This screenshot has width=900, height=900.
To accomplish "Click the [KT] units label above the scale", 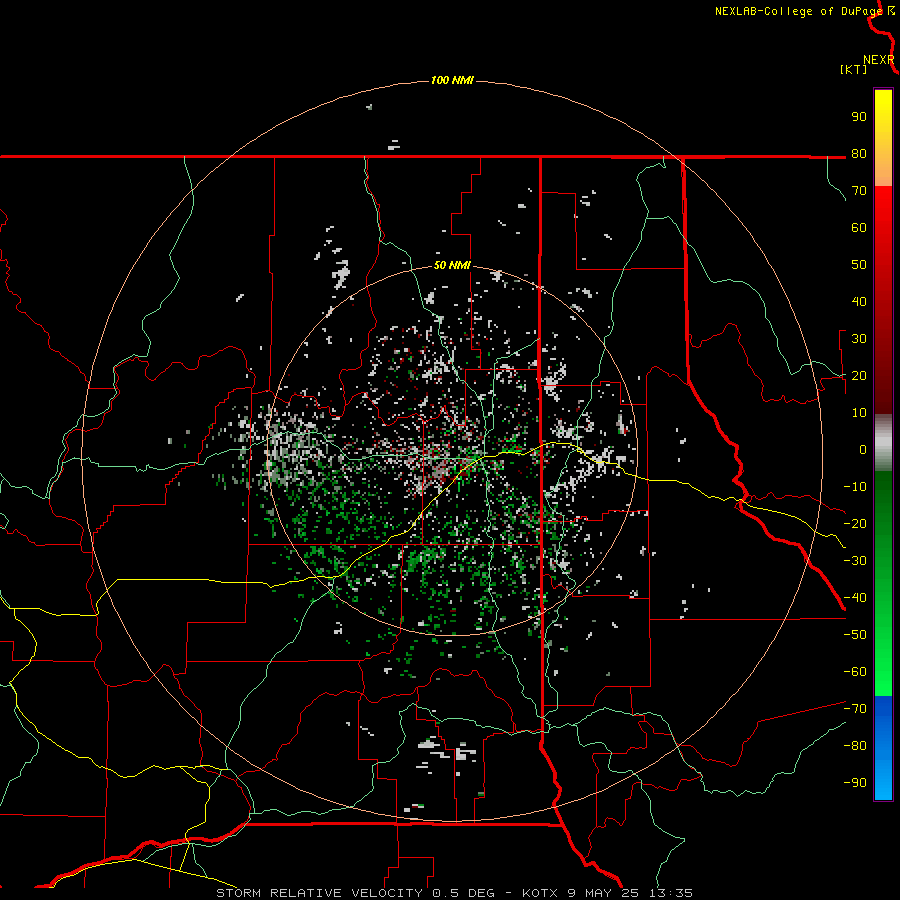I will 854,69.
